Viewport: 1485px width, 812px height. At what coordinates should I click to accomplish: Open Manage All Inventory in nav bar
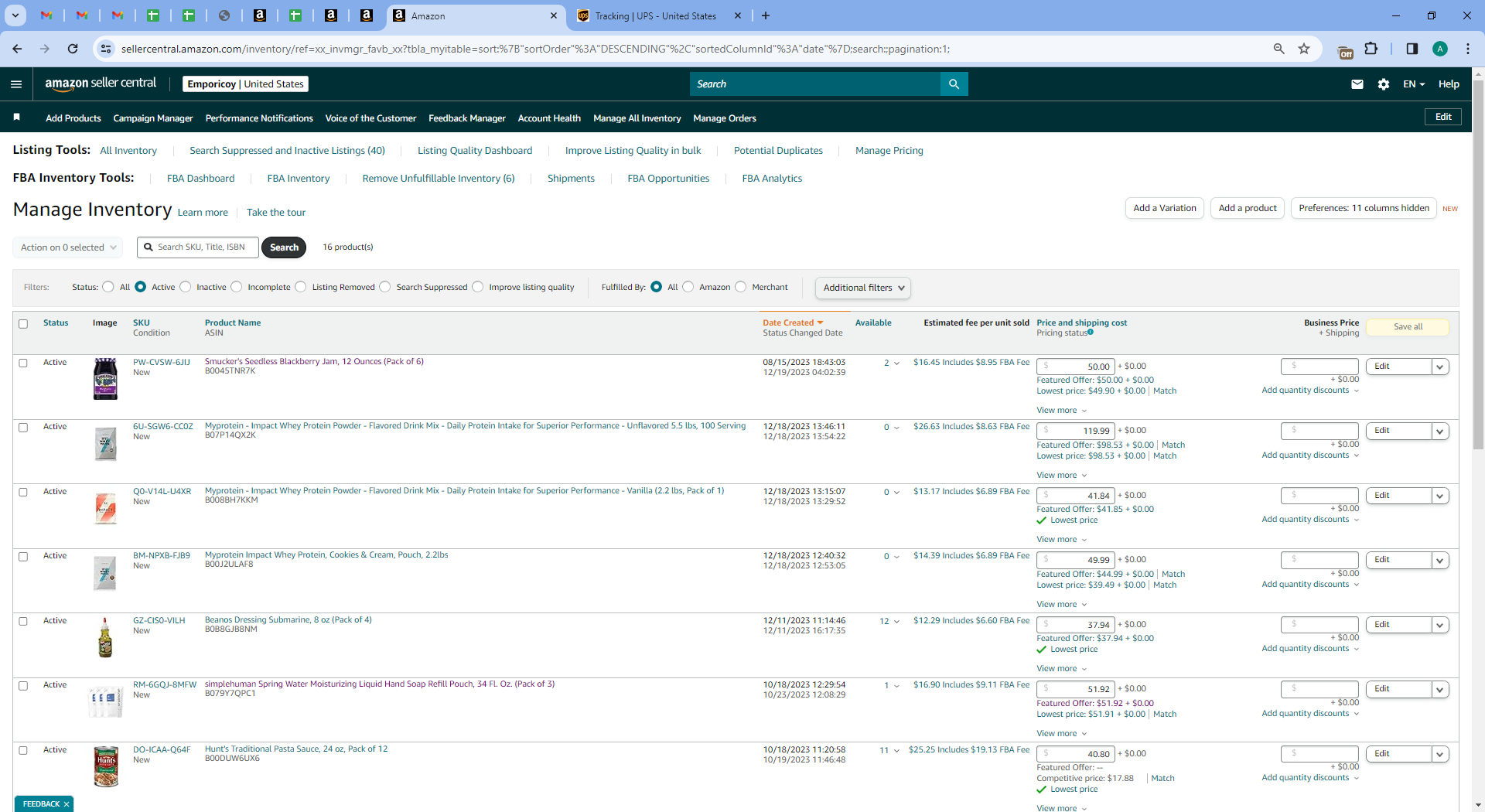click(x=637, y=118)
